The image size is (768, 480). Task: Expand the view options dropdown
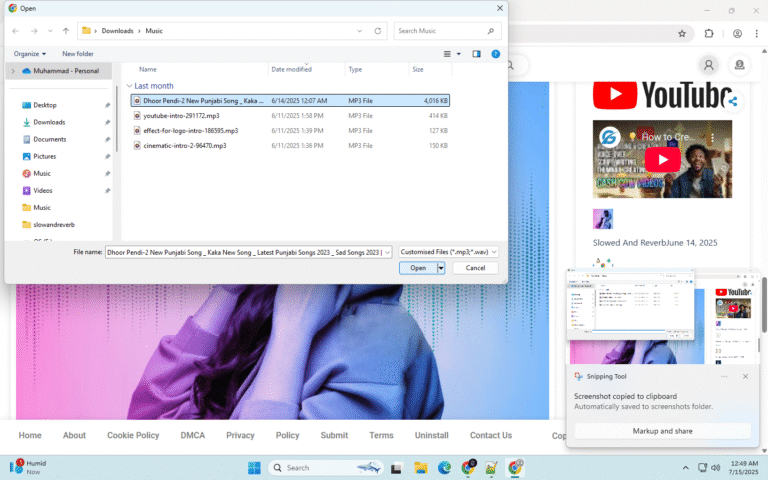pos(459,53)
